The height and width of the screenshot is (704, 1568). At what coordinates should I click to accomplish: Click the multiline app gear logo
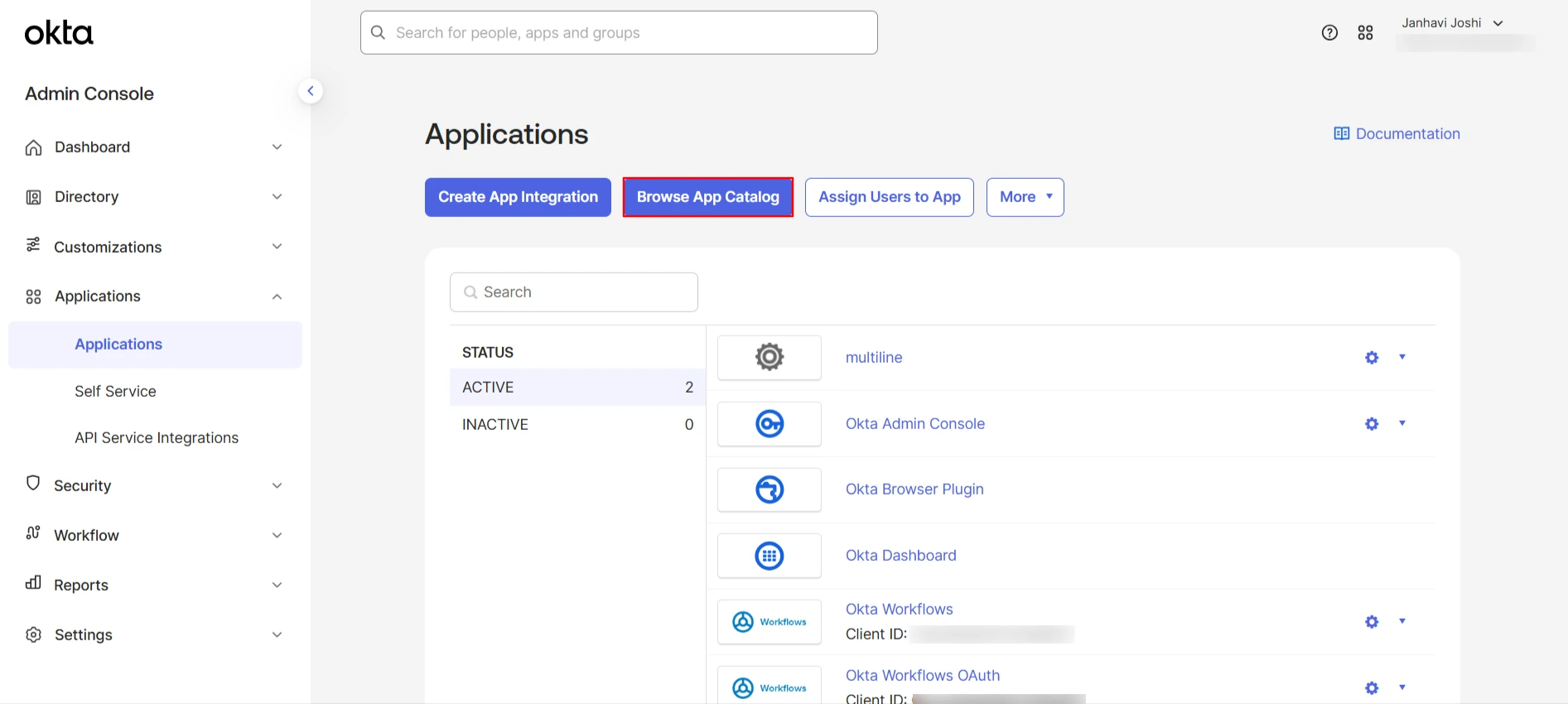pos(770,357)
